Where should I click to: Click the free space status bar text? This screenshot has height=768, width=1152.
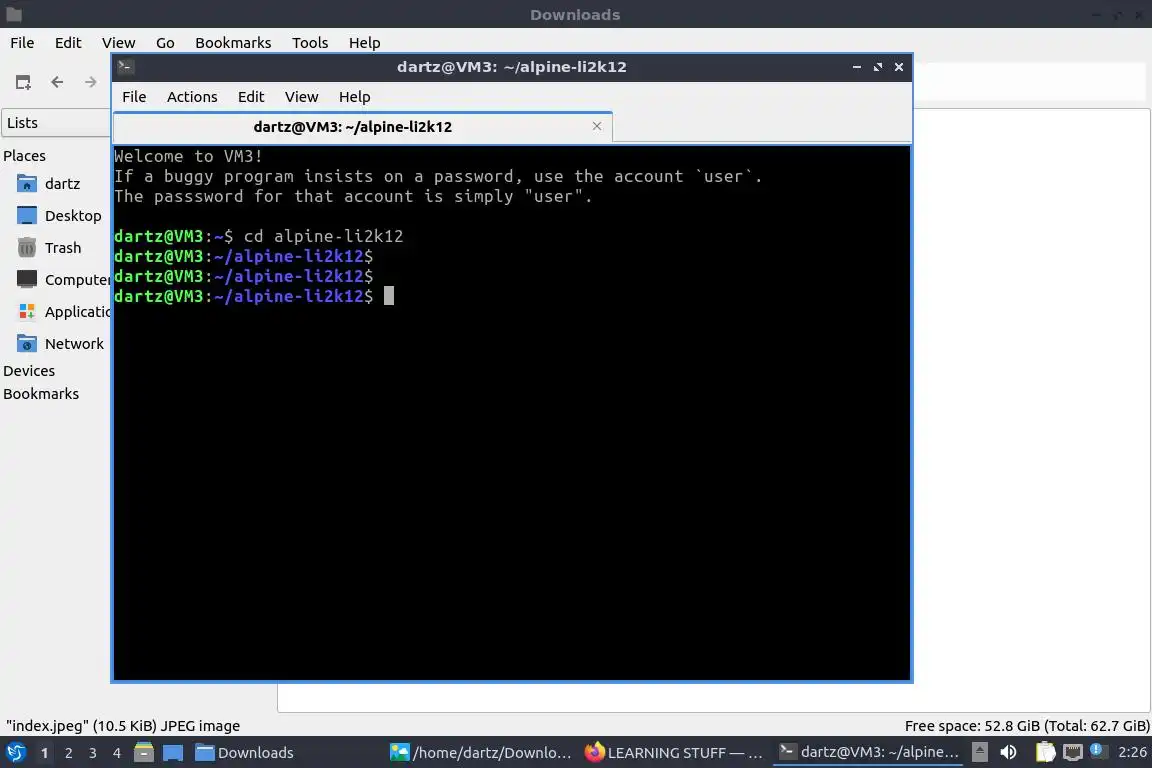coord(1026,726)
